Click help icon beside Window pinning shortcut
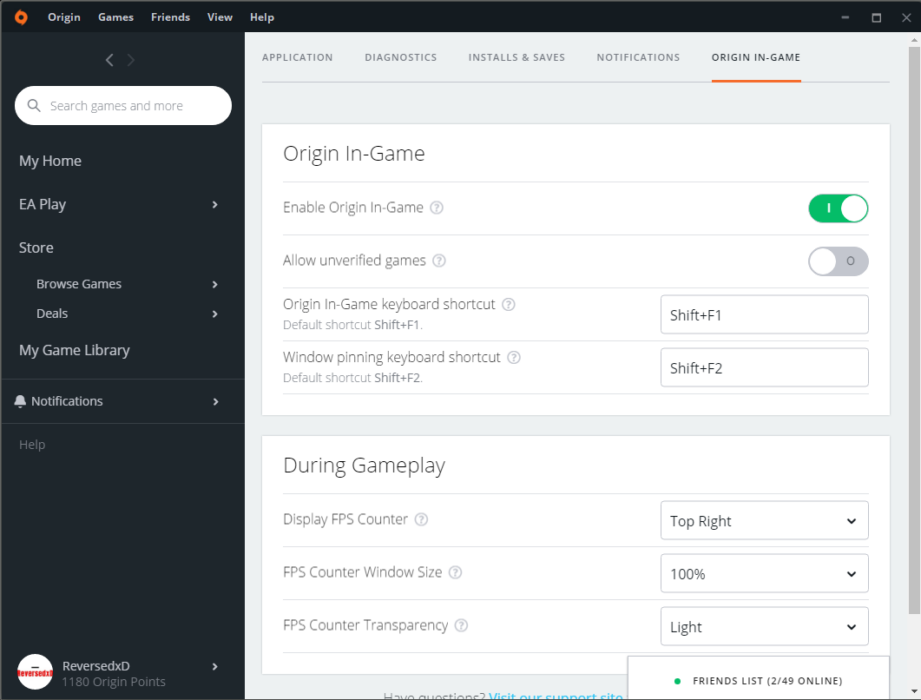This screenshot has height=700, width=921. coord(513,357)
